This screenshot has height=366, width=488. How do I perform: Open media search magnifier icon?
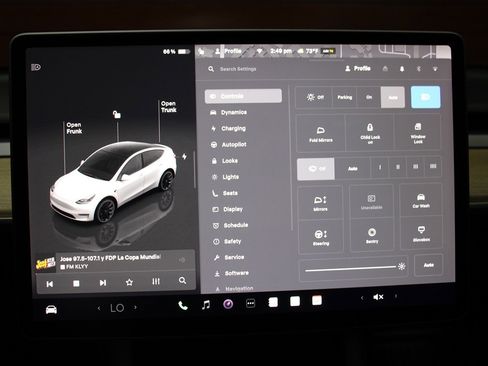tap(182, 281)
